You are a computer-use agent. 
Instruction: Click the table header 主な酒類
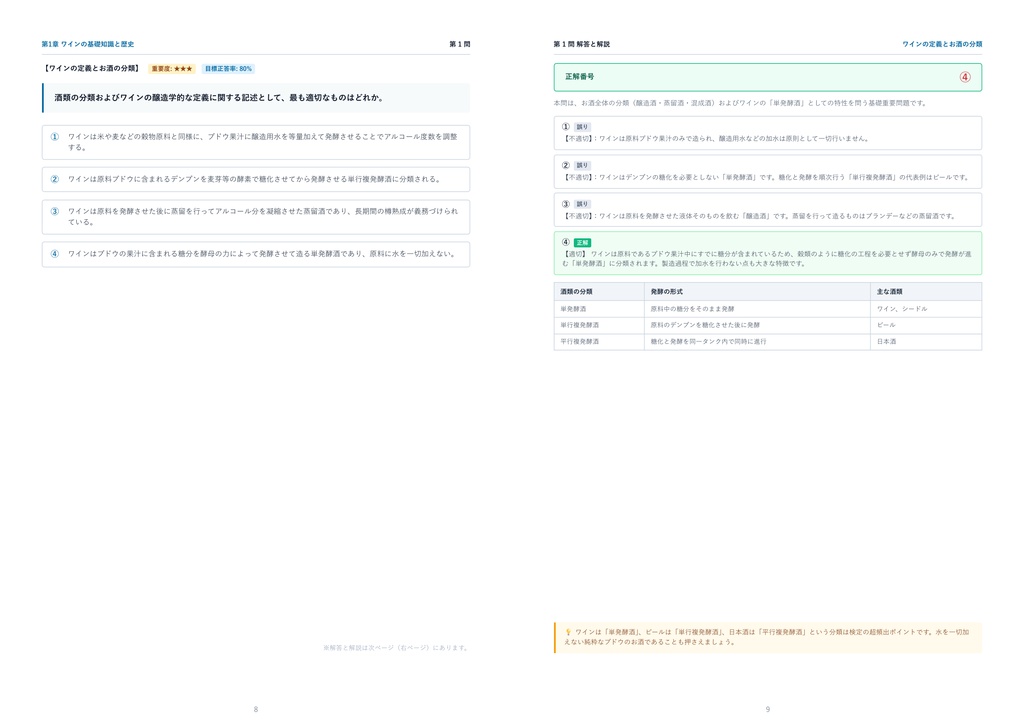coord(889,292)
